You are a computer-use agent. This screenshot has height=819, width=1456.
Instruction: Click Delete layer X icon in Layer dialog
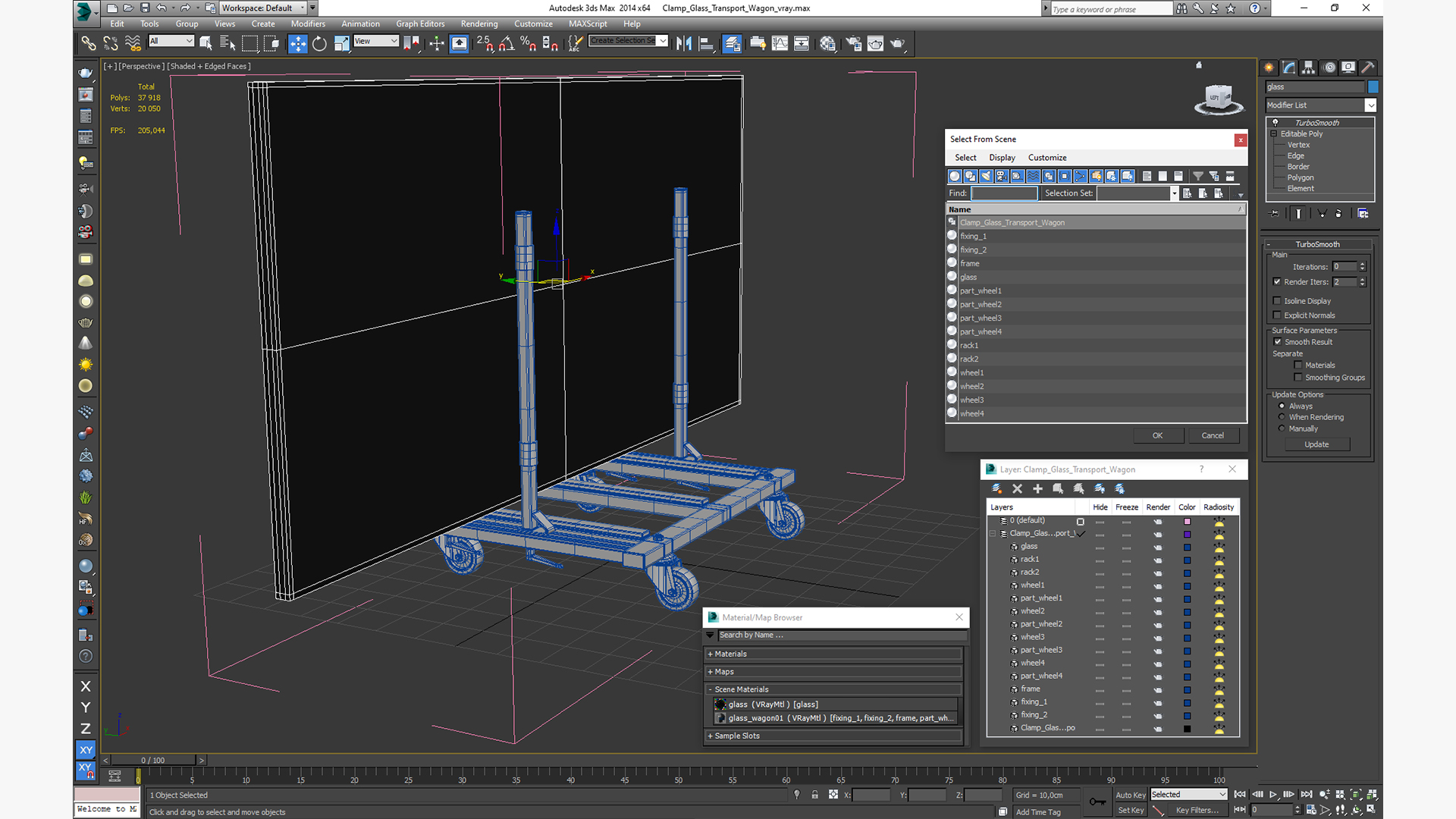click(1017, 489)
